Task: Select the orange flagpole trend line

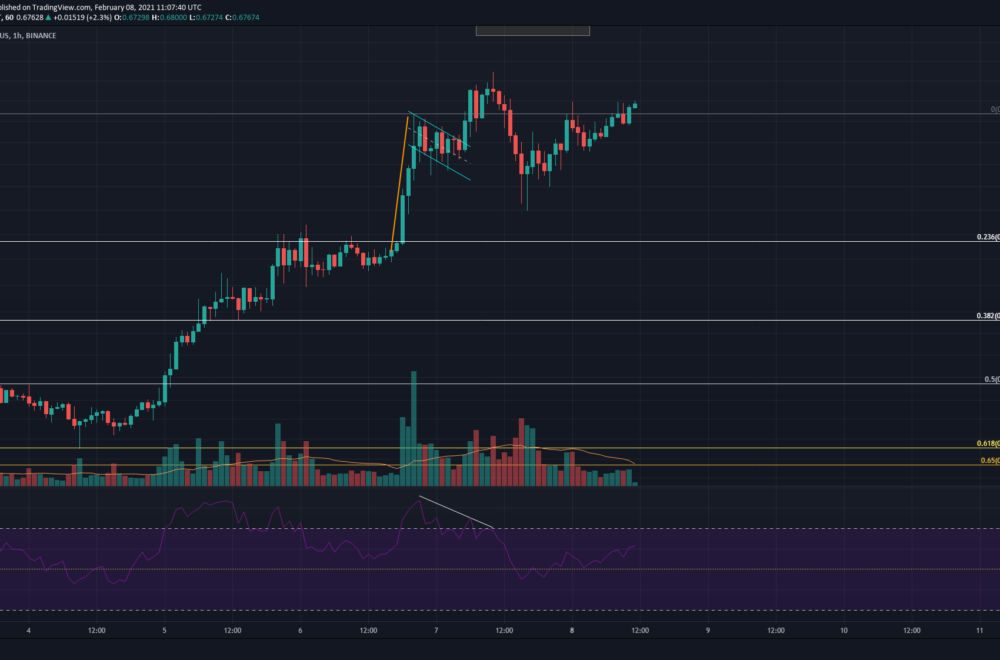Action: [399, 183]
